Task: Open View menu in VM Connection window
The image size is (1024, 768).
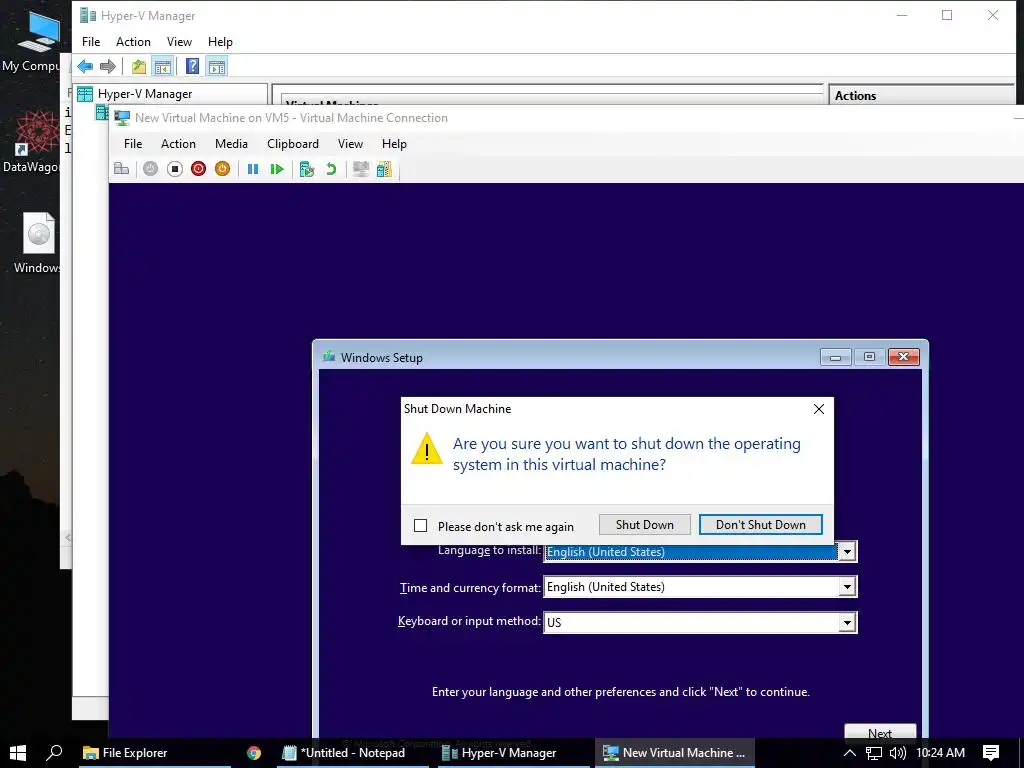Action: (350, 144)
